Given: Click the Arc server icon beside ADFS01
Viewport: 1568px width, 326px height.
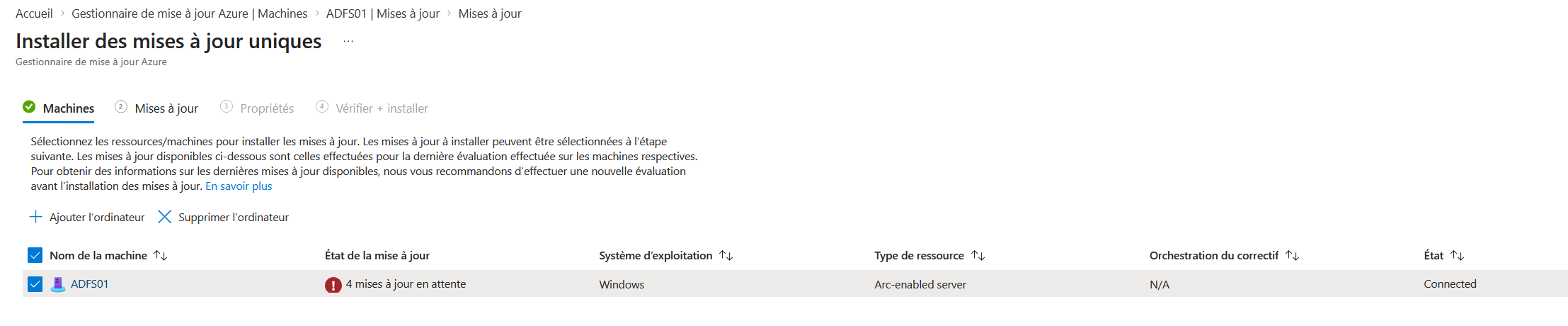Looking at the screenshot, I should pyautogui.click(x=58, y=284).
